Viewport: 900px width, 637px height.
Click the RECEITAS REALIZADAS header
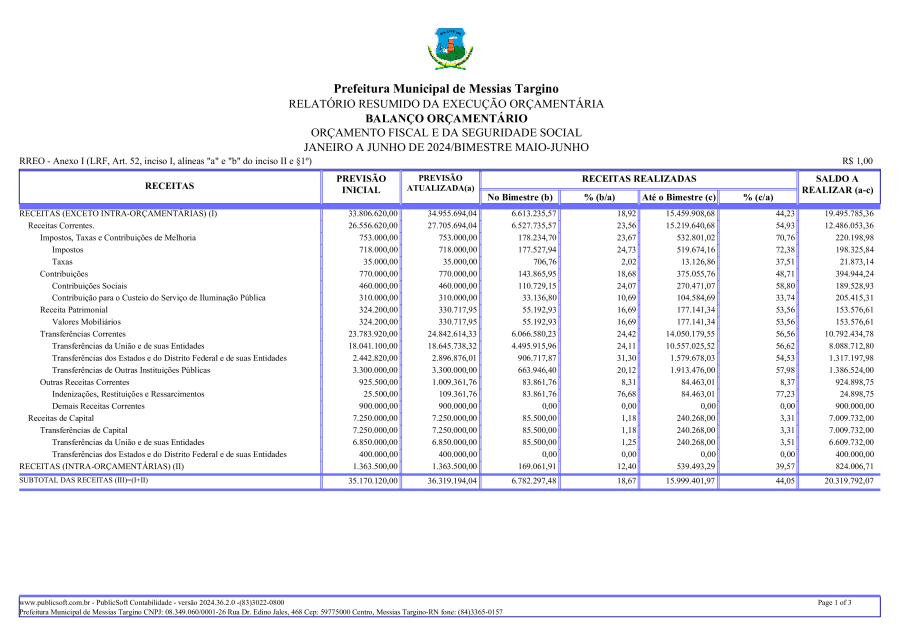coord(637,178)
